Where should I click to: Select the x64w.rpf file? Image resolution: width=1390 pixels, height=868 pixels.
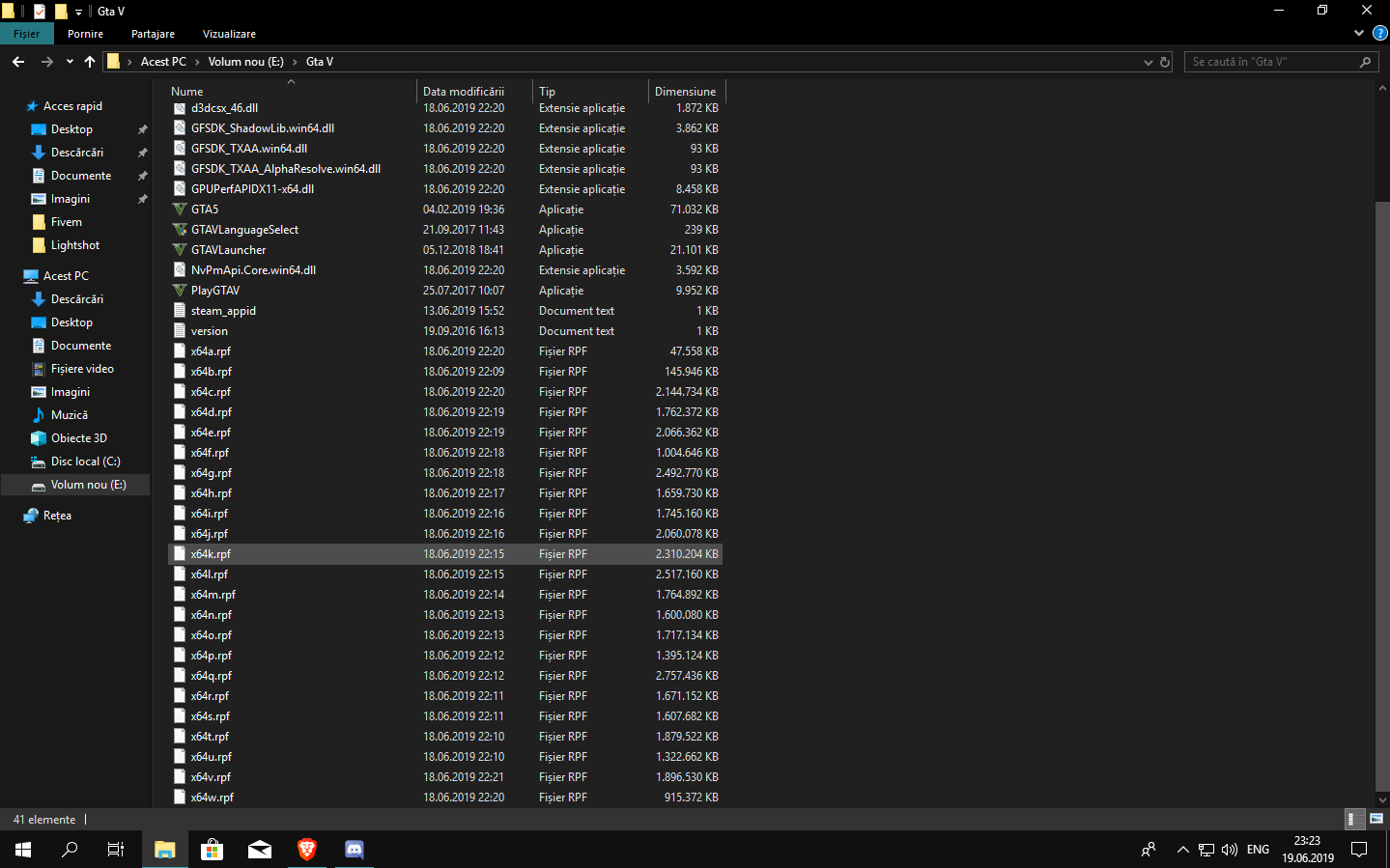click(445, 798)
